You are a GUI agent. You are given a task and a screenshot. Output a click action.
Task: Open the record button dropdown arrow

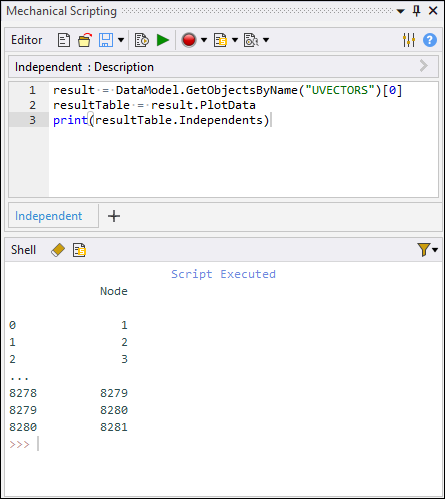[204, 40]
